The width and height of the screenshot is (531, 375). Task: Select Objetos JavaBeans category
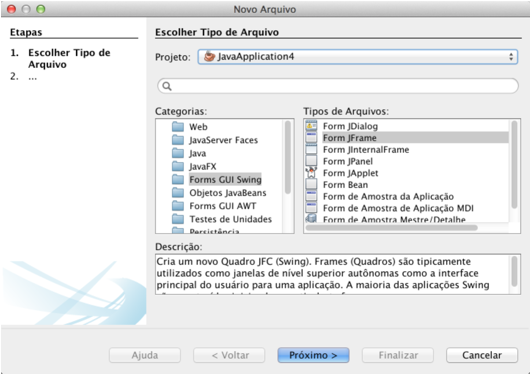pyautogui.click(x=228, y=193)
